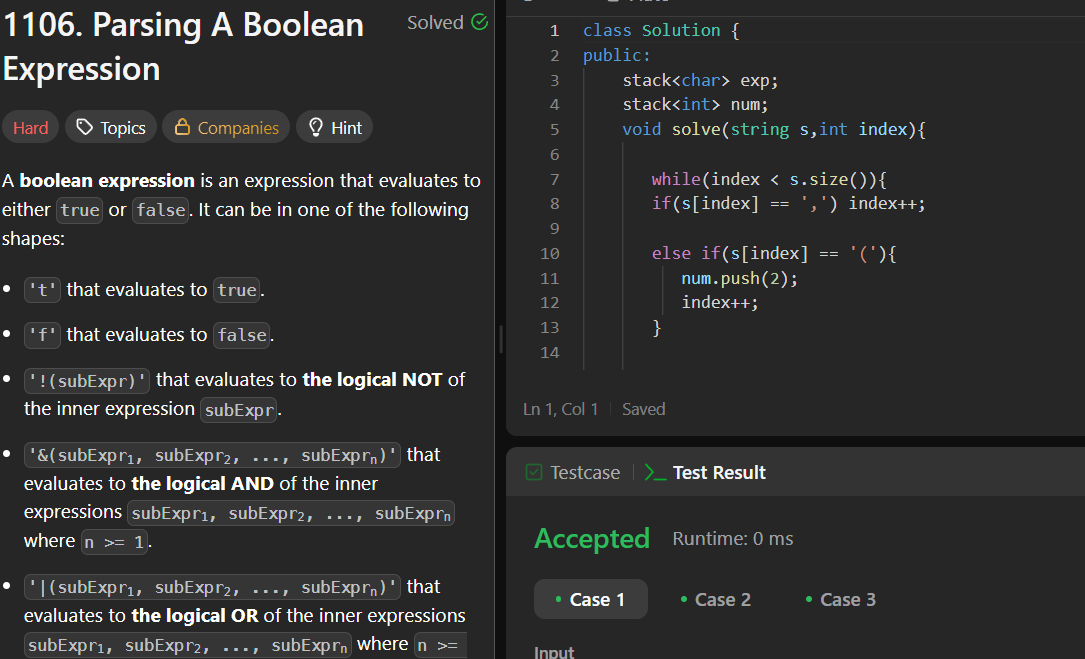Switch to the Testcase tab
Image resolution: width=1085 pixels, height=659 pixels.
[x=573, y=472]
